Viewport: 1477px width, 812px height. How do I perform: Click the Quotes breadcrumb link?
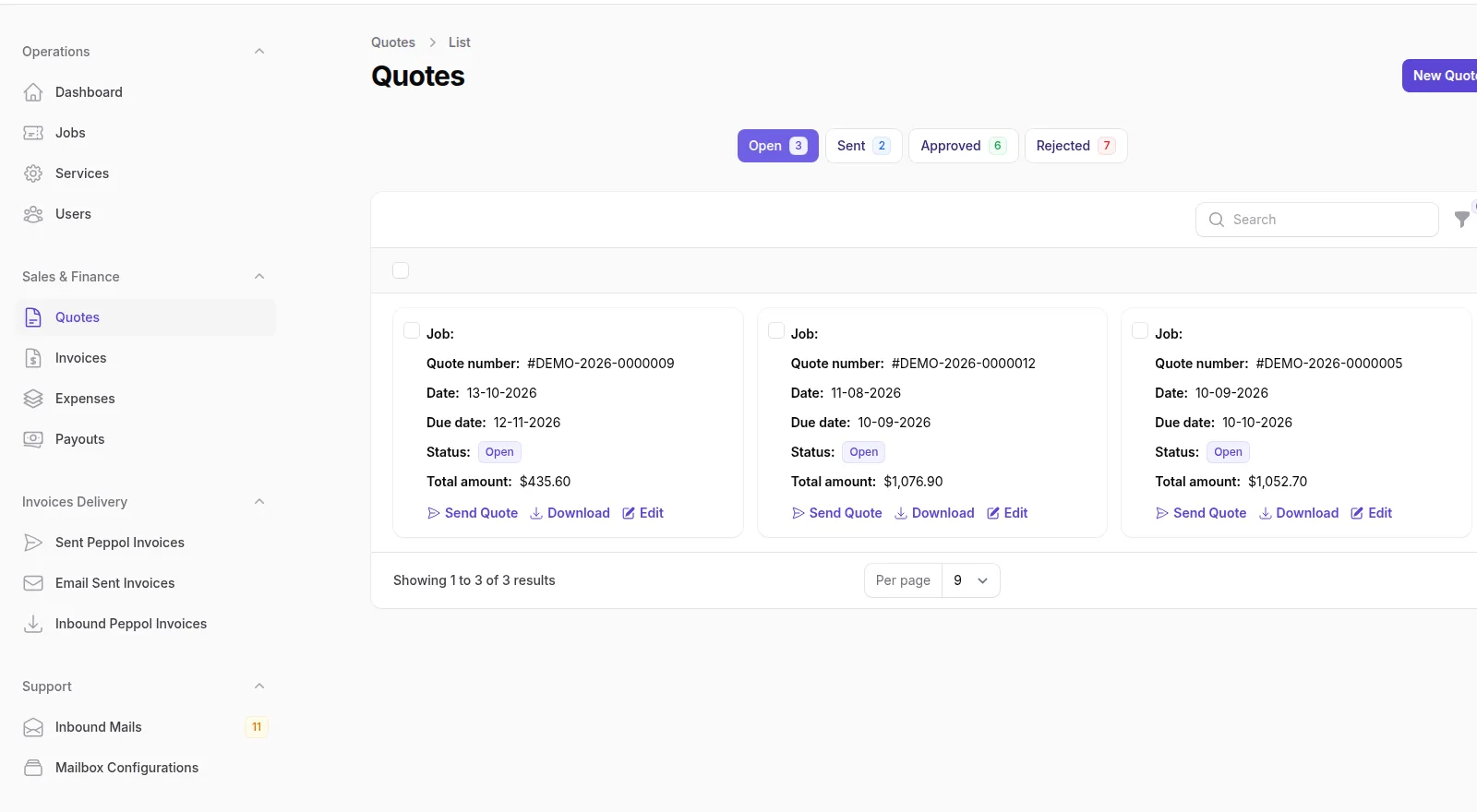[393, 42]
